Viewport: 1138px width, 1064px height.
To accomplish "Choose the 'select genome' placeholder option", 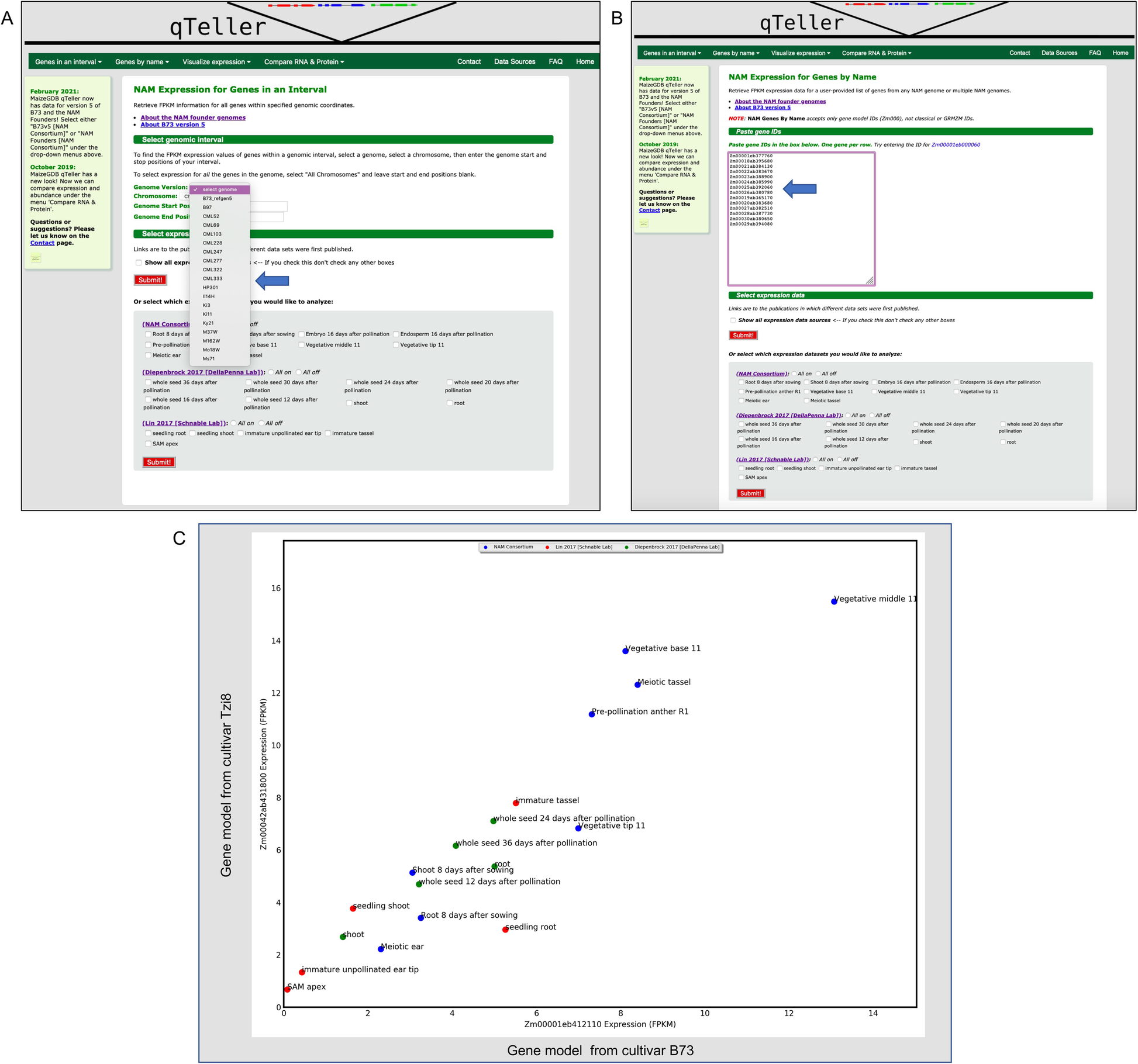I will (x=220, y=189).
